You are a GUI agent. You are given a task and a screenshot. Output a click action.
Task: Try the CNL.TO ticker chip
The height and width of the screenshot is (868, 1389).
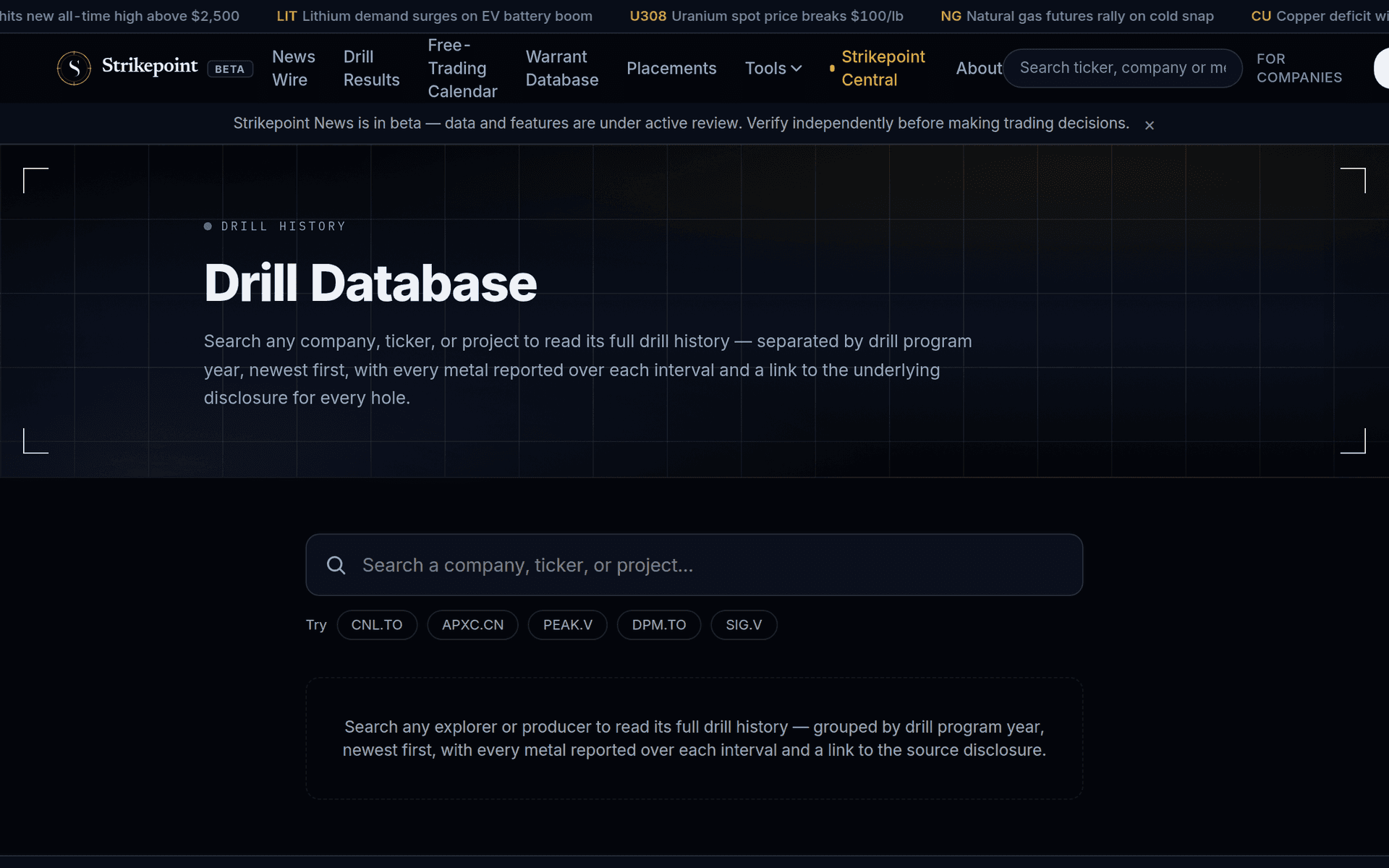pos(377,625)
